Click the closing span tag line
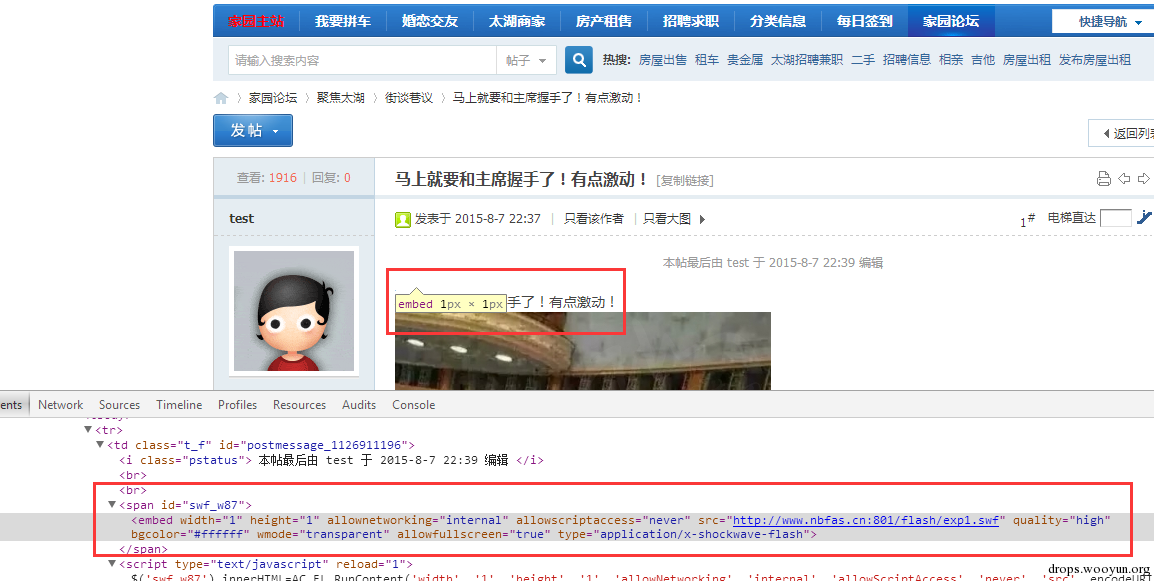Screen dimensions: 1154x581 click(144, 549)
